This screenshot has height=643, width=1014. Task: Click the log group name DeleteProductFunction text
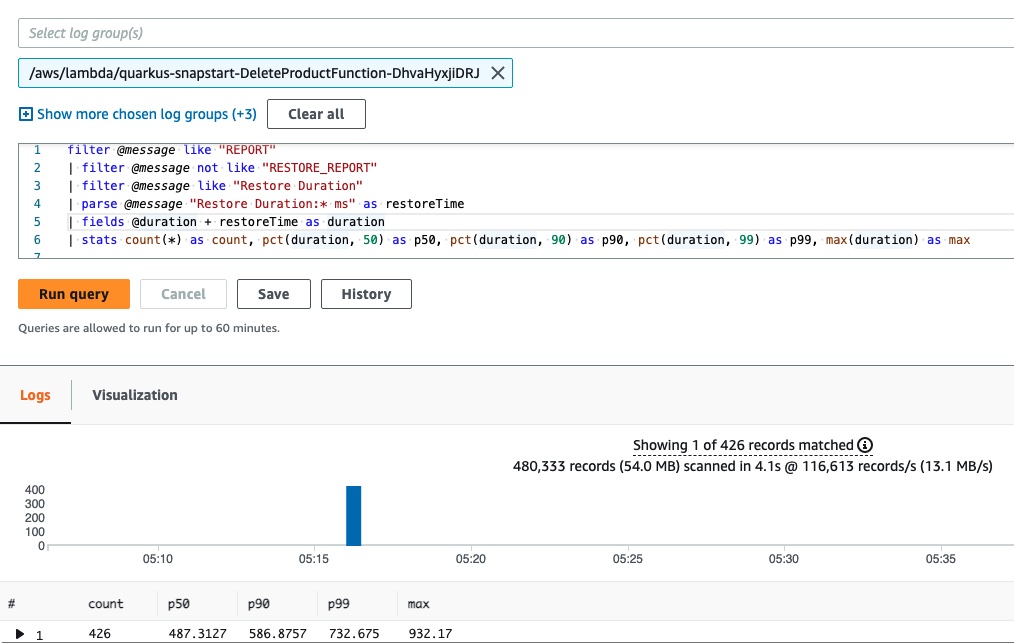[x=254, y=73]
